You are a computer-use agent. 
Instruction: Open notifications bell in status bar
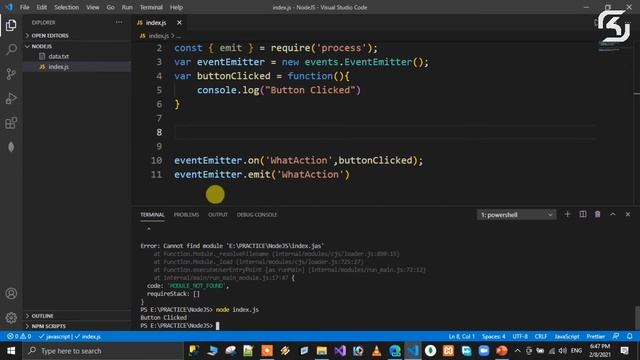point(630,337)
